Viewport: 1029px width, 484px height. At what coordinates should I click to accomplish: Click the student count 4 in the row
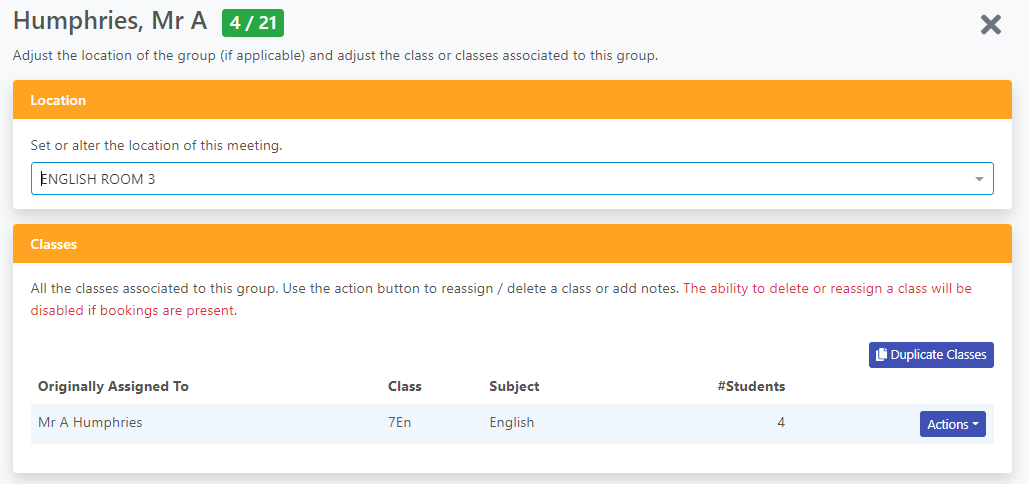click(x=781, y=422)
